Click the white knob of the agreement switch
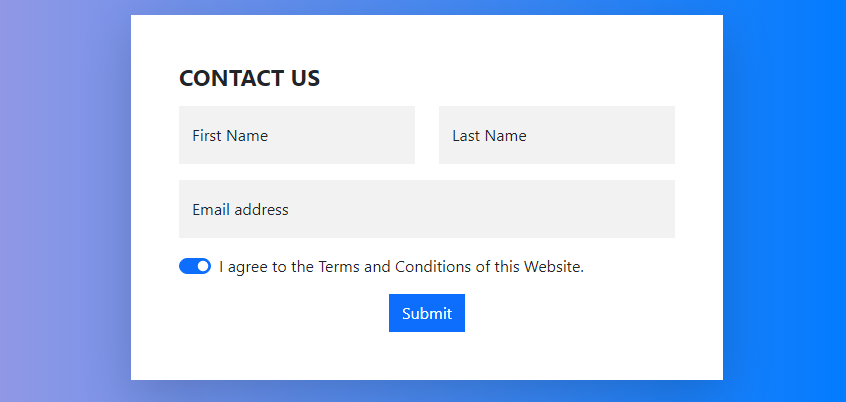This screenshot has height=402, width=846. coord(203,266)
